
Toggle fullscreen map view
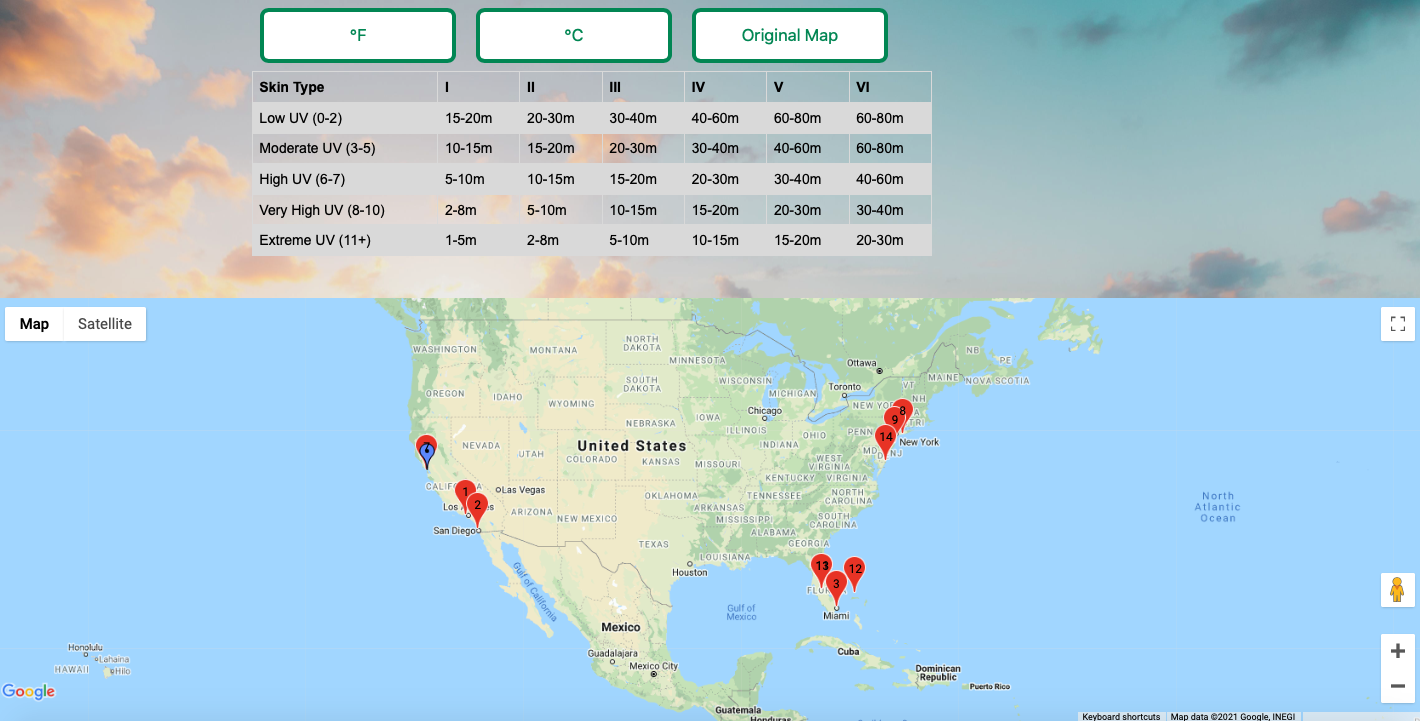click(x=1398, y=324)
